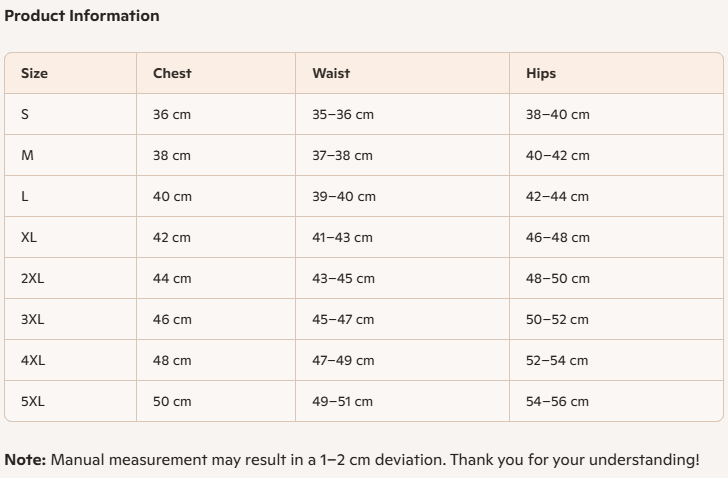Select the XL size row label

tap(29, 237)
